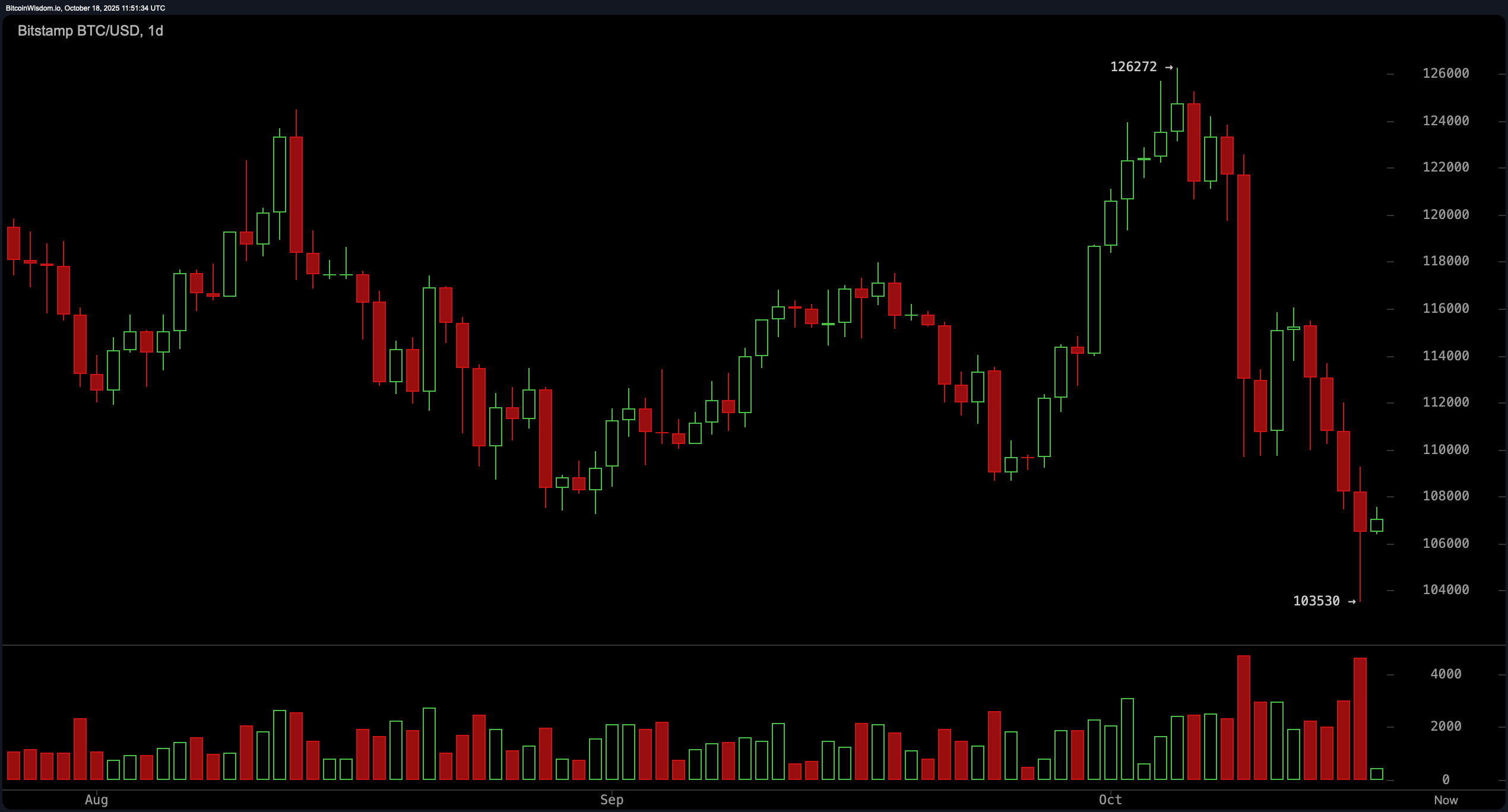Click the 4000 volume axis label
Screen dimensions: 1508x812
coord(1446,674)
